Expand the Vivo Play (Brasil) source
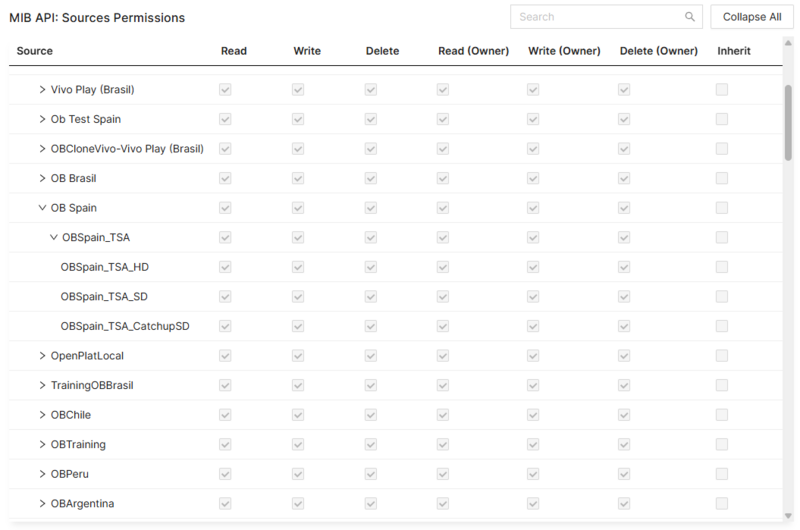 coord(42,90)
